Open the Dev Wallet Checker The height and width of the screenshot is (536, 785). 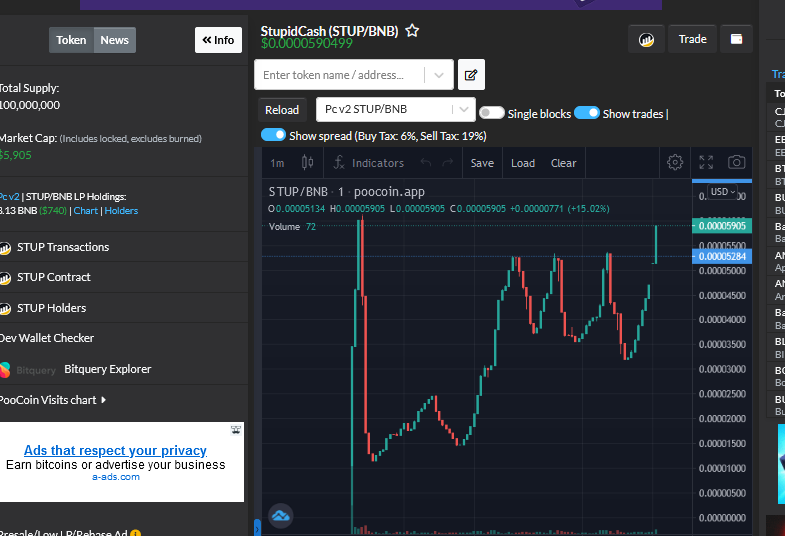(47, 338)
